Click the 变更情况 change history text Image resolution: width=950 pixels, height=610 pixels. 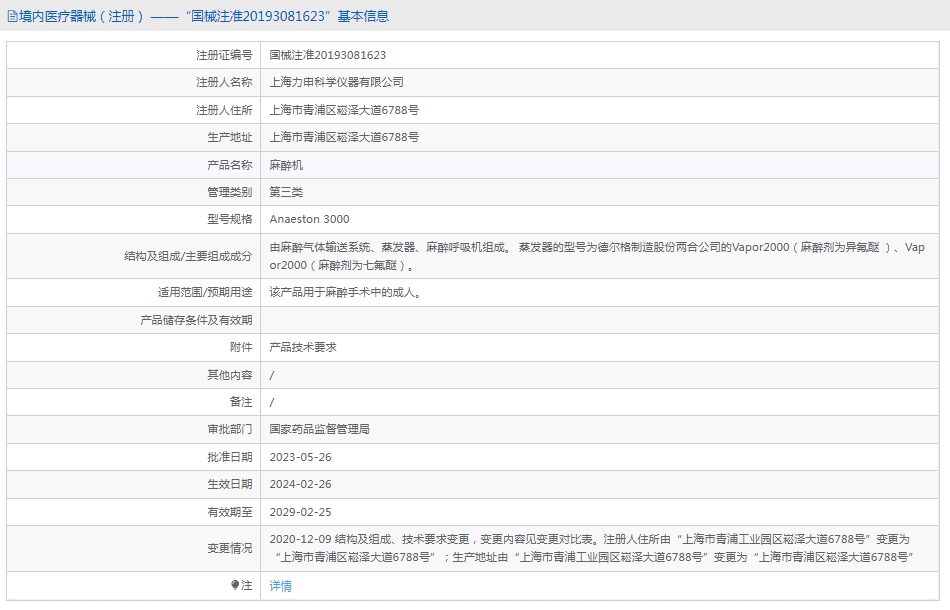[x=591, y=548]
